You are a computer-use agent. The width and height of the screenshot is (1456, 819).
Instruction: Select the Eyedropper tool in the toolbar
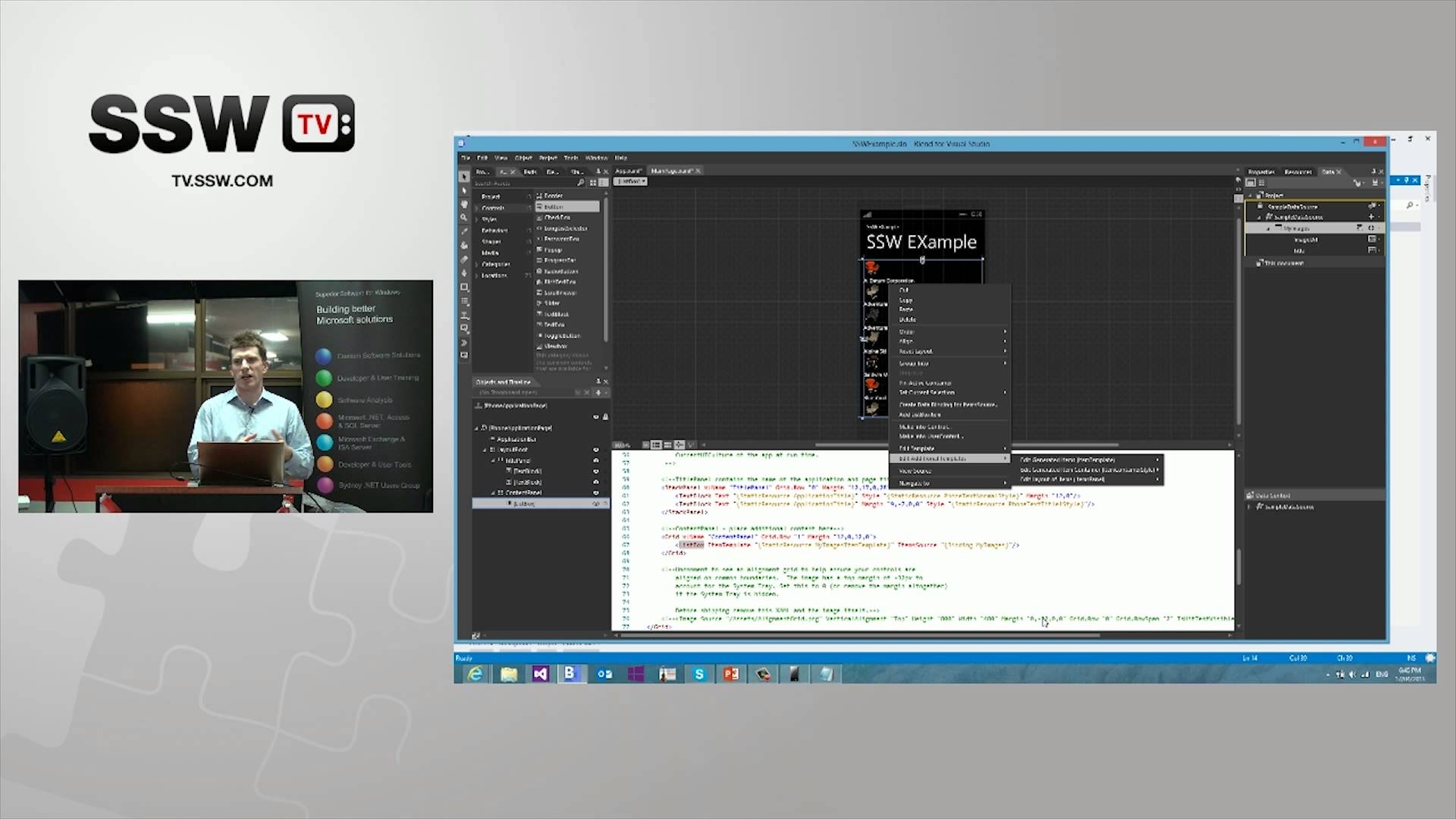coord(464,229)
